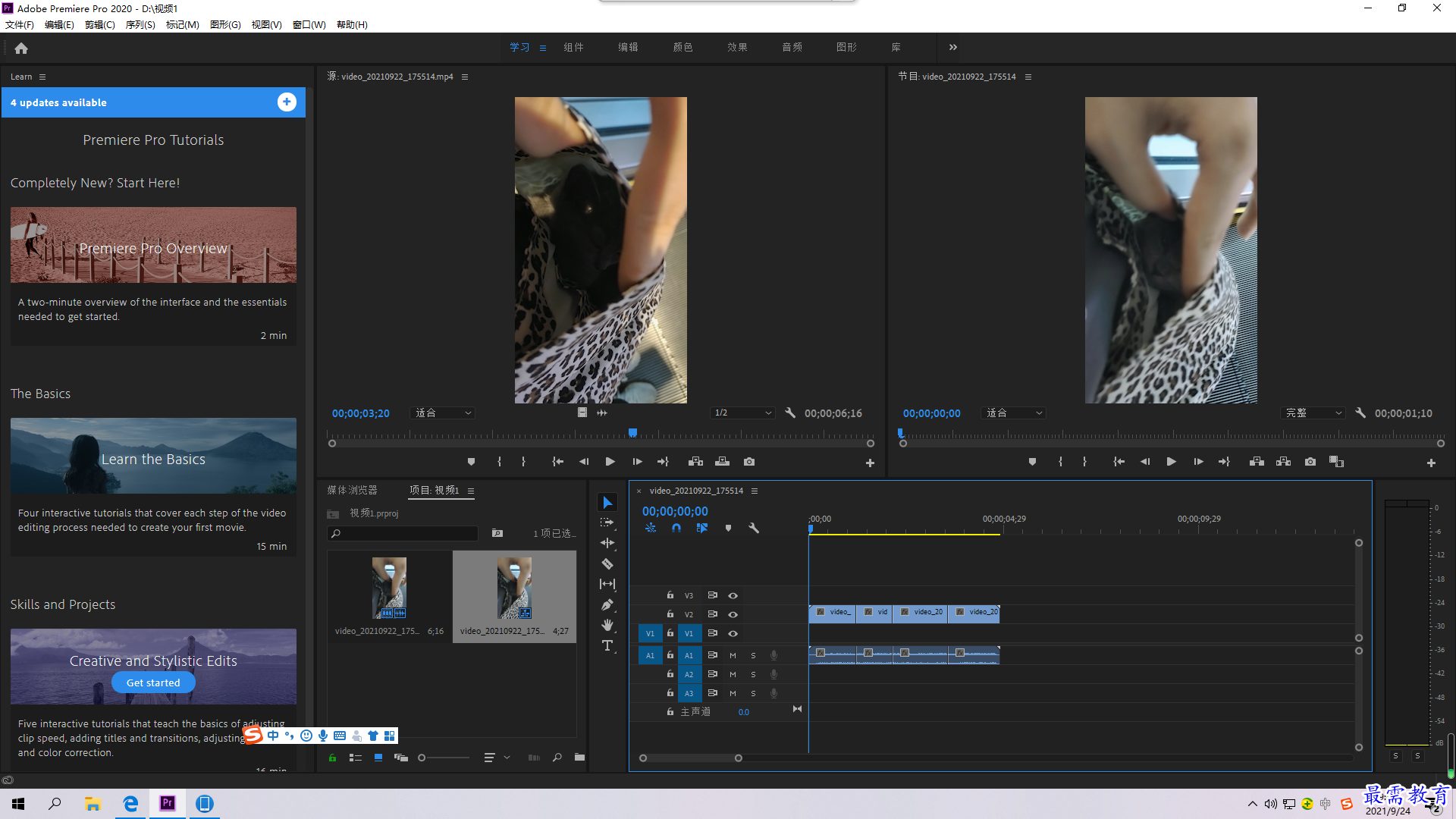Open Program panel menu
The width and height of the screenshot is (1456, 819).
(1028, 77)
